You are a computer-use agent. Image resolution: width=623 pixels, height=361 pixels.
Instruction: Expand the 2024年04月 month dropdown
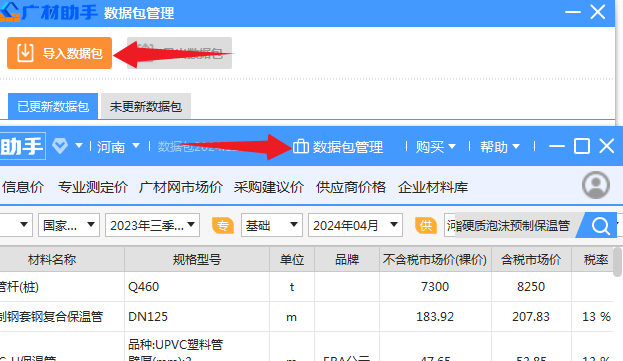pyautogui.click(x=355, y=225)
